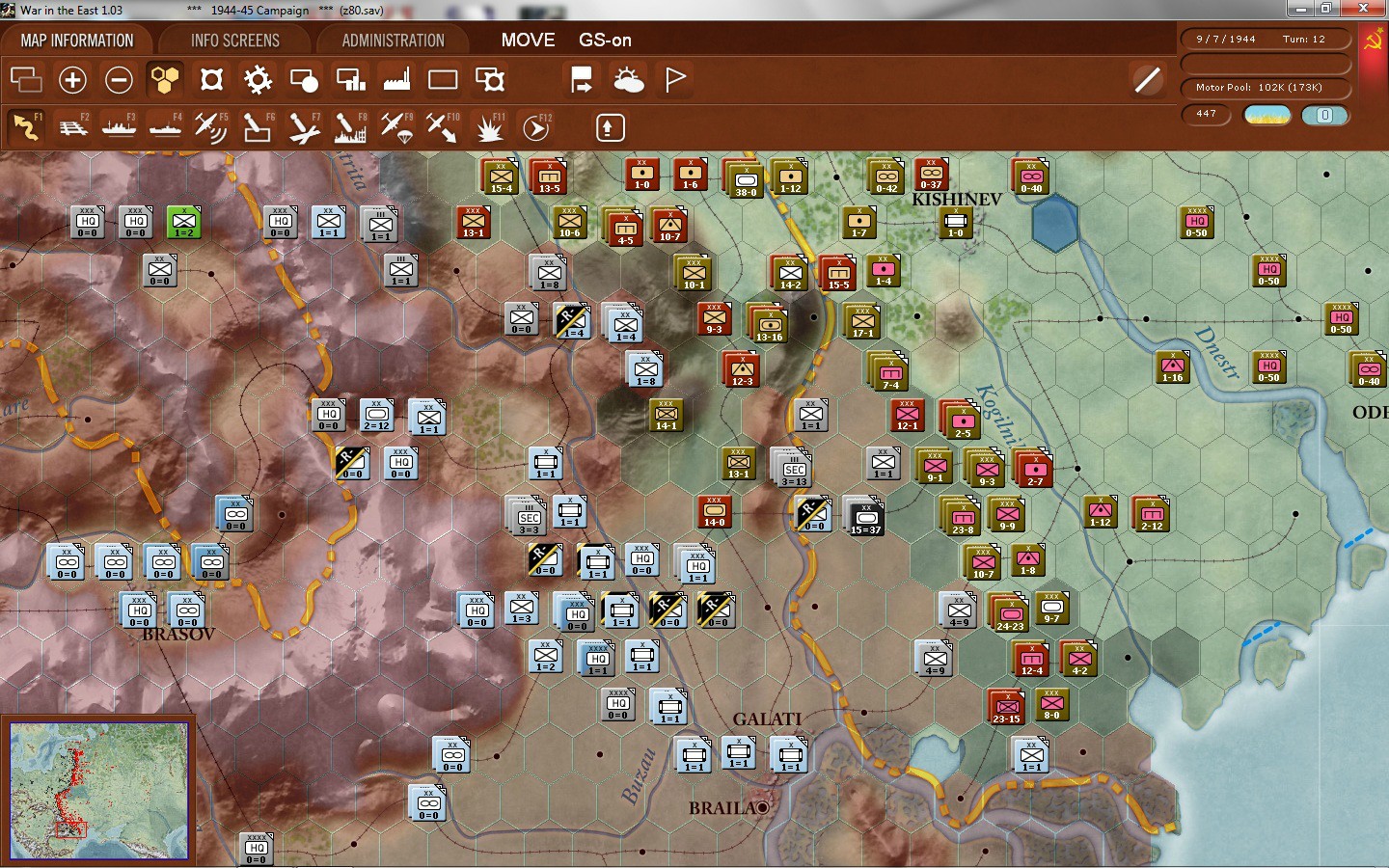Click the BRASOV city label
Screen dimensions: 1389x868
[178, 635]
